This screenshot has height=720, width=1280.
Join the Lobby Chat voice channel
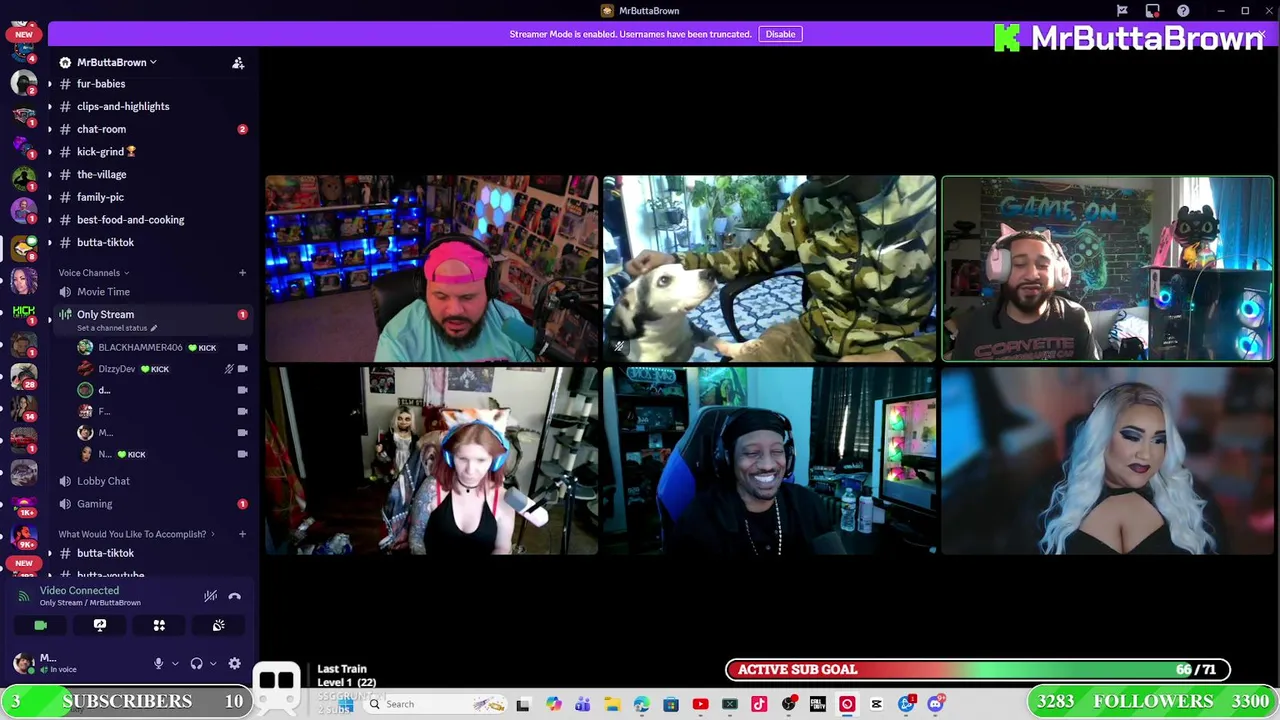[x=103, y=481]
